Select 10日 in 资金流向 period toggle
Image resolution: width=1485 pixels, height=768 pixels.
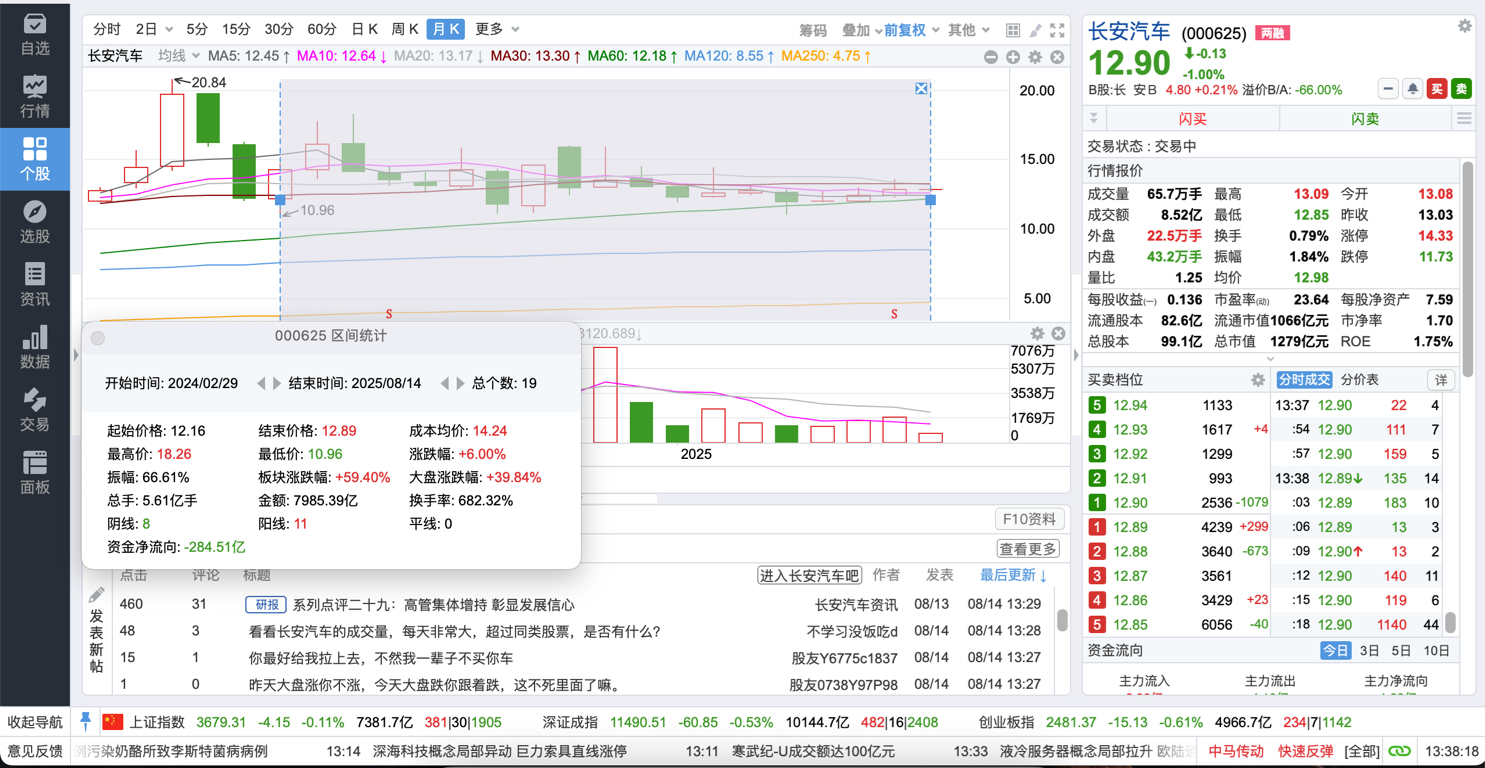coord(1437,650)
